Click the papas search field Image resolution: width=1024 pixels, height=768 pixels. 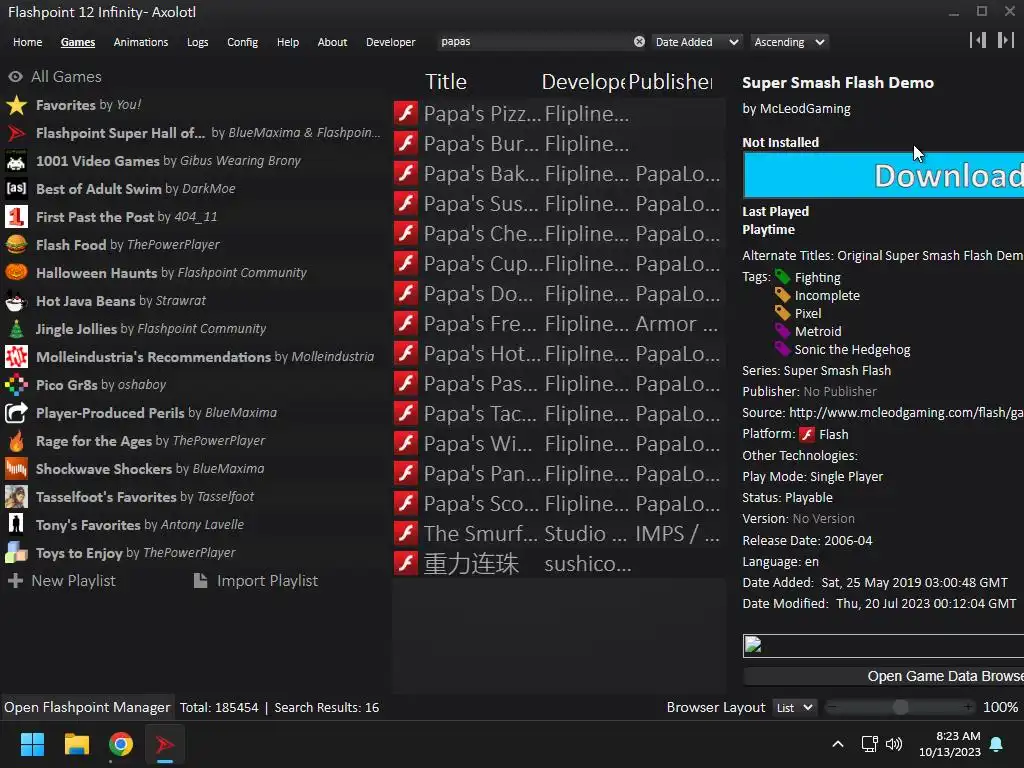(536, 42)
